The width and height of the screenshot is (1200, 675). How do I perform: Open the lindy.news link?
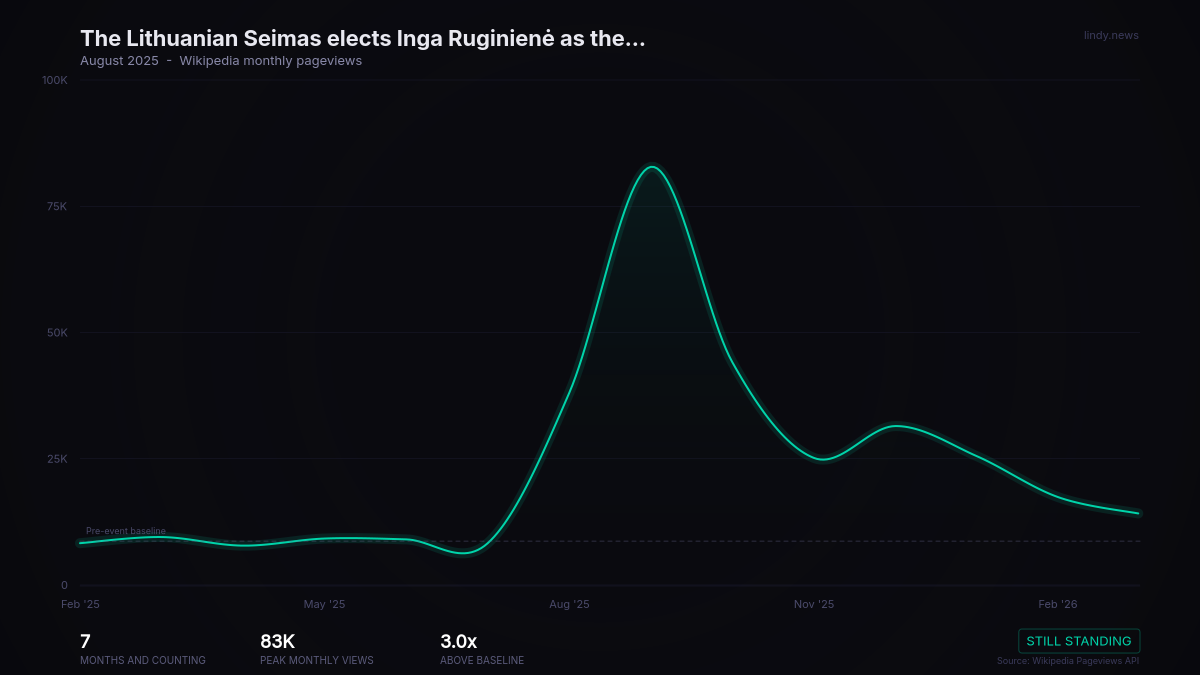(x=1111, y=36)
